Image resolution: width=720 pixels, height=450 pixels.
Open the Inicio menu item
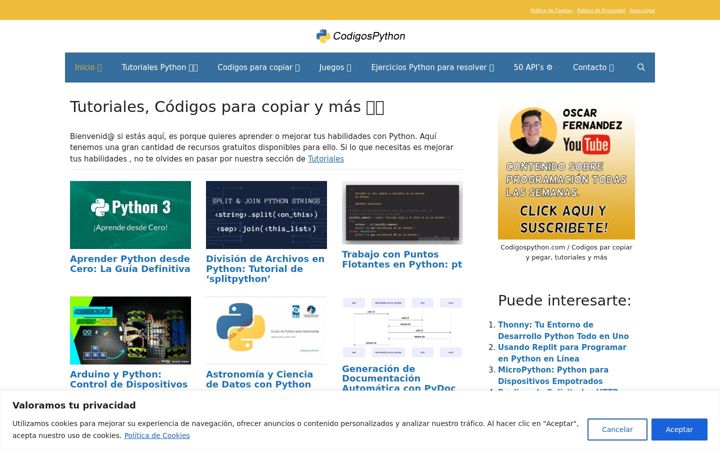coord(88,67)
